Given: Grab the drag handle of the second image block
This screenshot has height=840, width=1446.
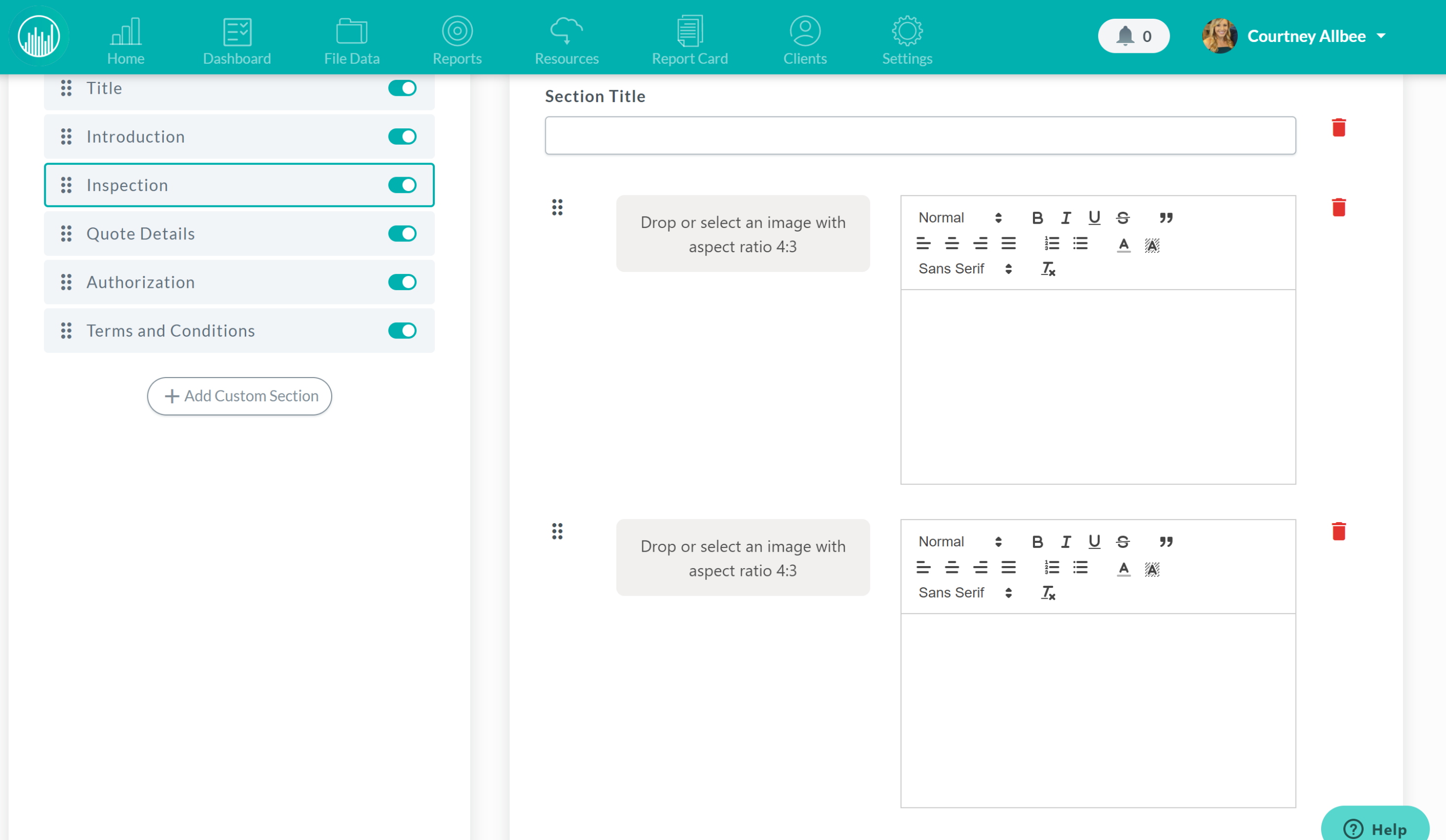Looking at the screenshot, I should tap(557, 532).
